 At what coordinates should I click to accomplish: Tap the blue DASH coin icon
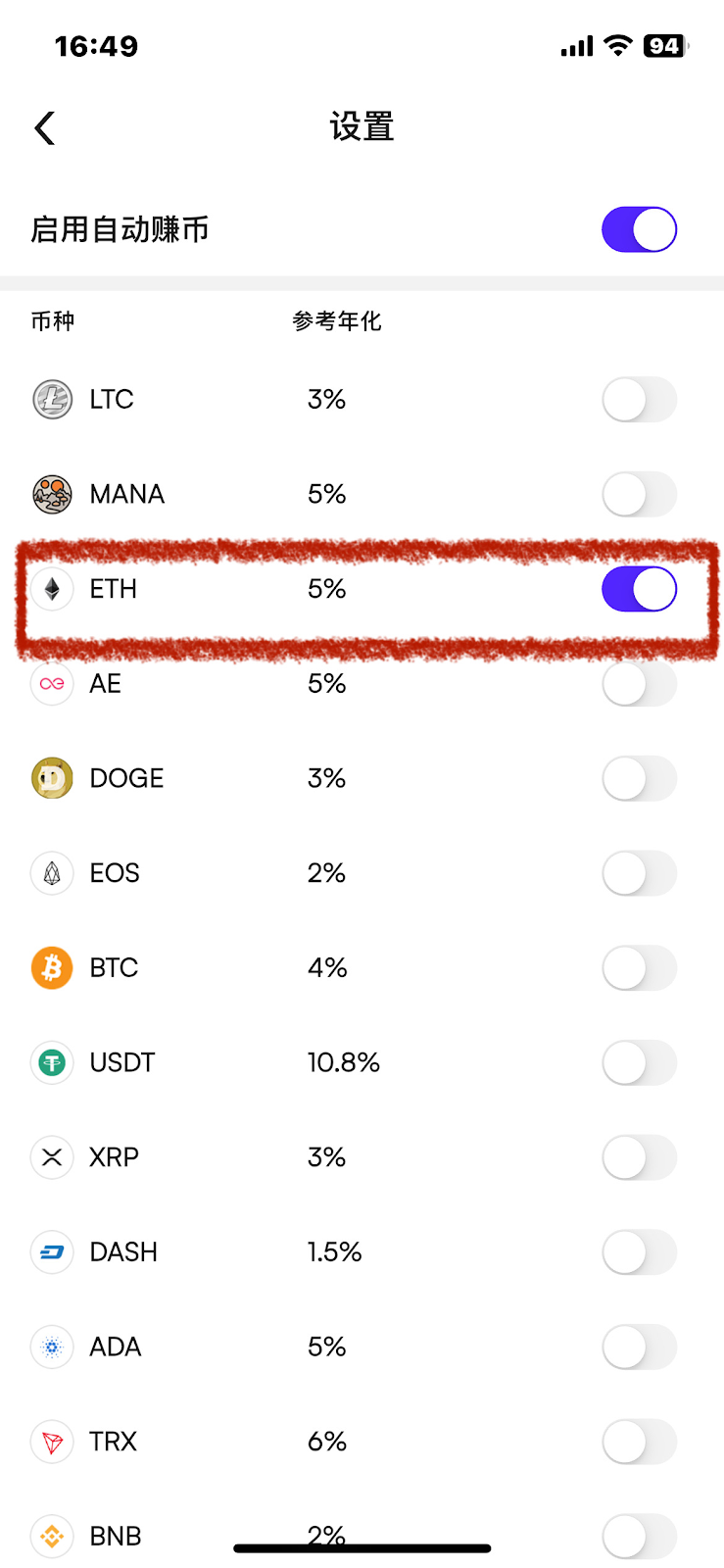click(53, 1252)
